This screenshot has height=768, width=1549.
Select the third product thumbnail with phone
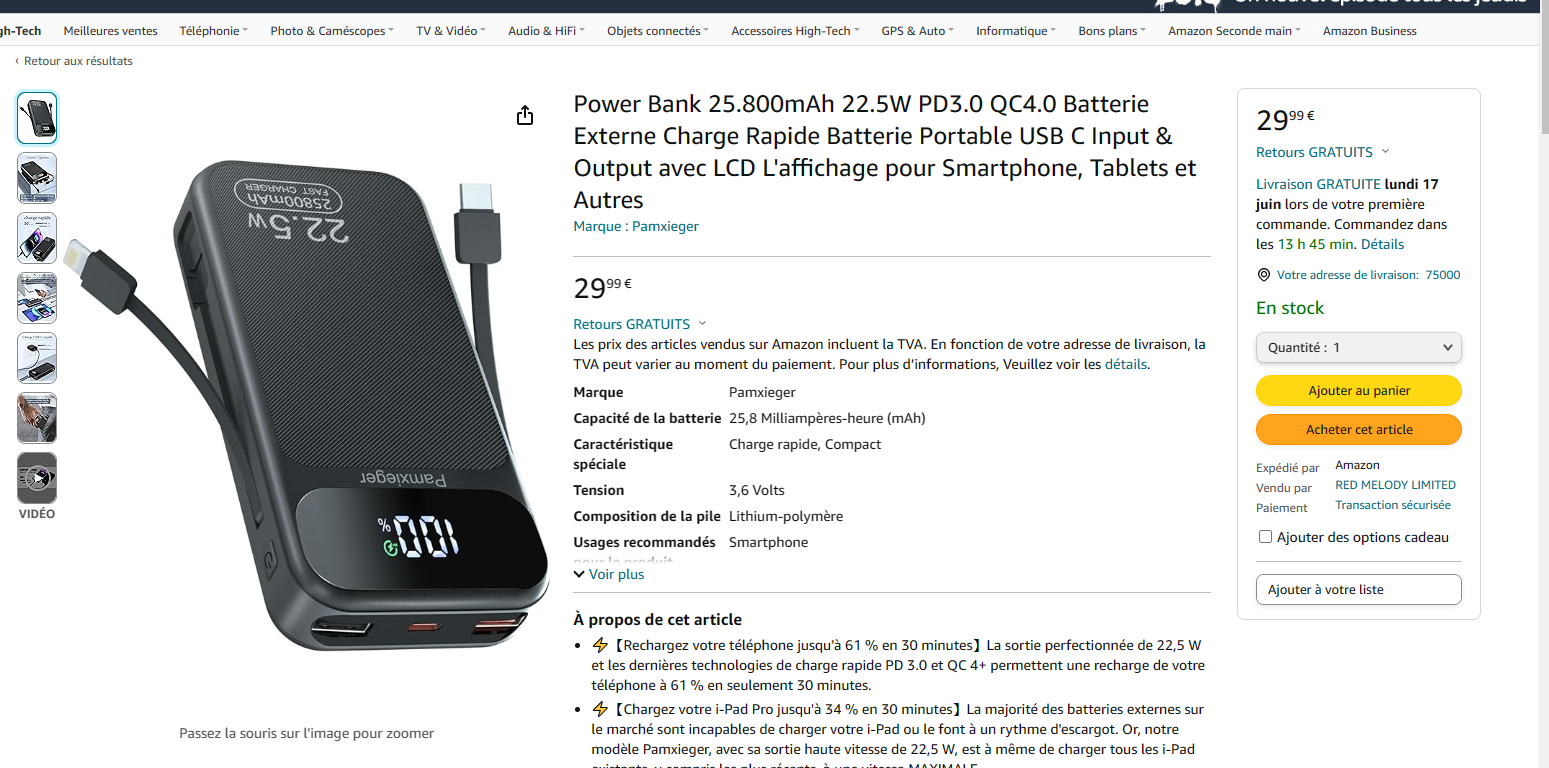click(x=37, y=238)
